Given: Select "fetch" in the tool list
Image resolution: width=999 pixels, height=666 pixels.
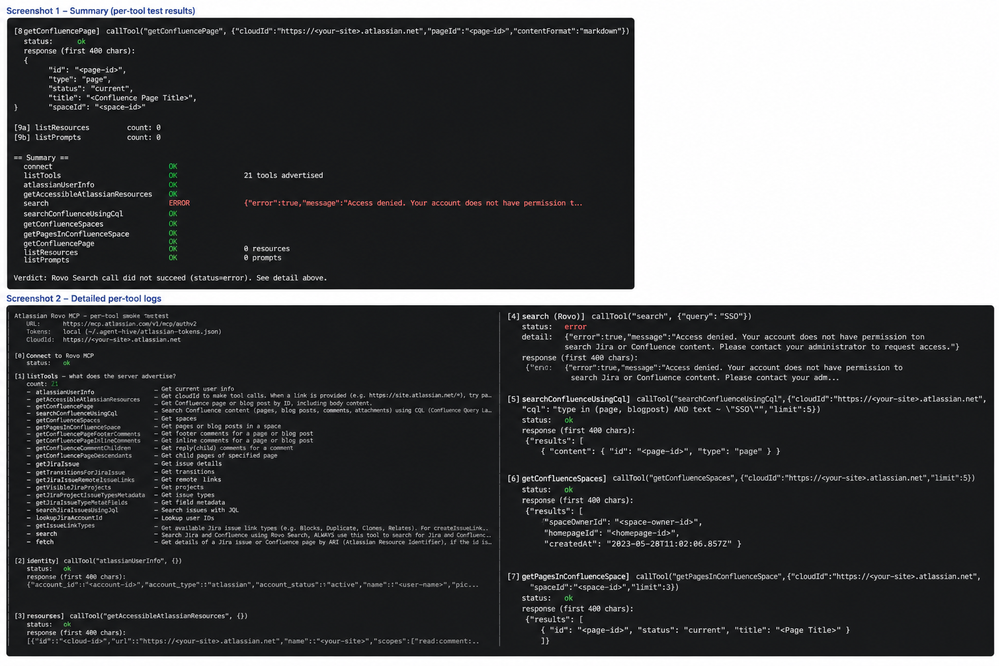Looking at the screenshot, I should (45, 542).
